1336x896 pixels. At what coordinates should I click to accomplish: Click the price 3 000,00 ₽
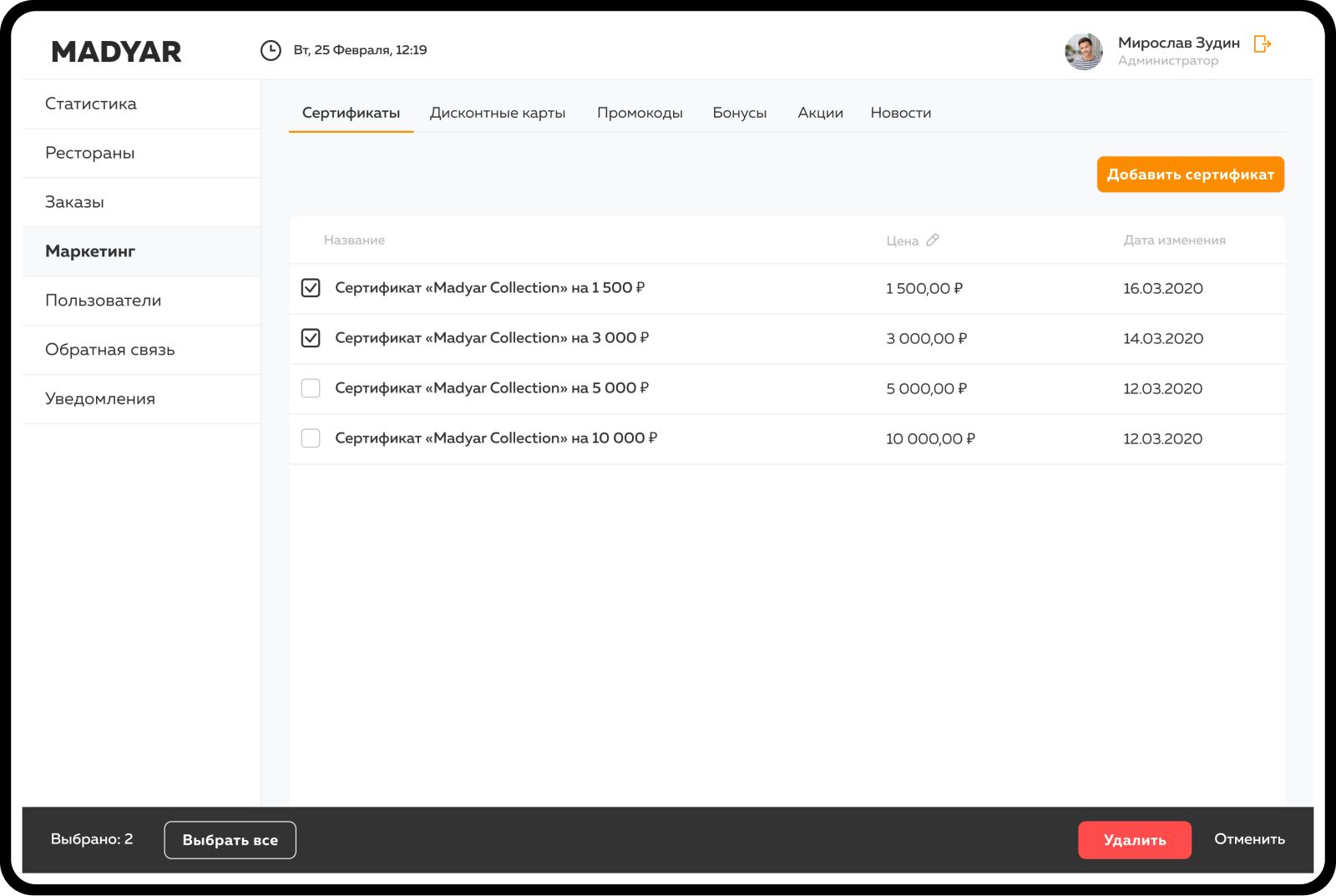coord(927,339)
